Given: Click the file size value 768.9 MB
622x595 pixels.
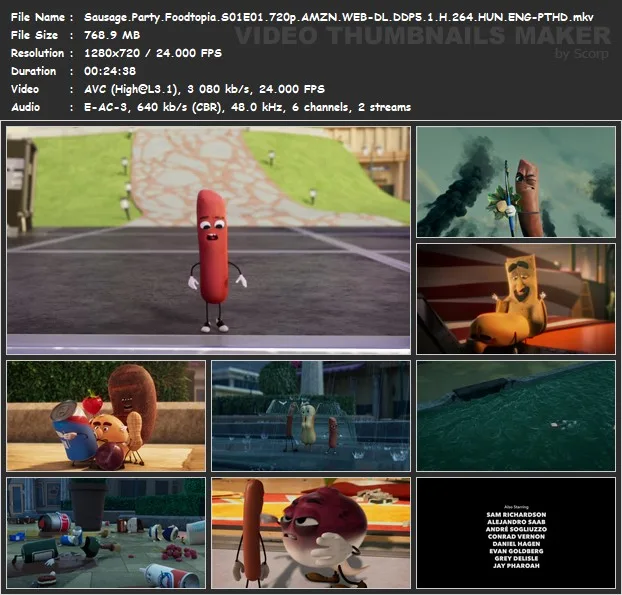Looking at the screenshot, I should (x=112, y=35).
